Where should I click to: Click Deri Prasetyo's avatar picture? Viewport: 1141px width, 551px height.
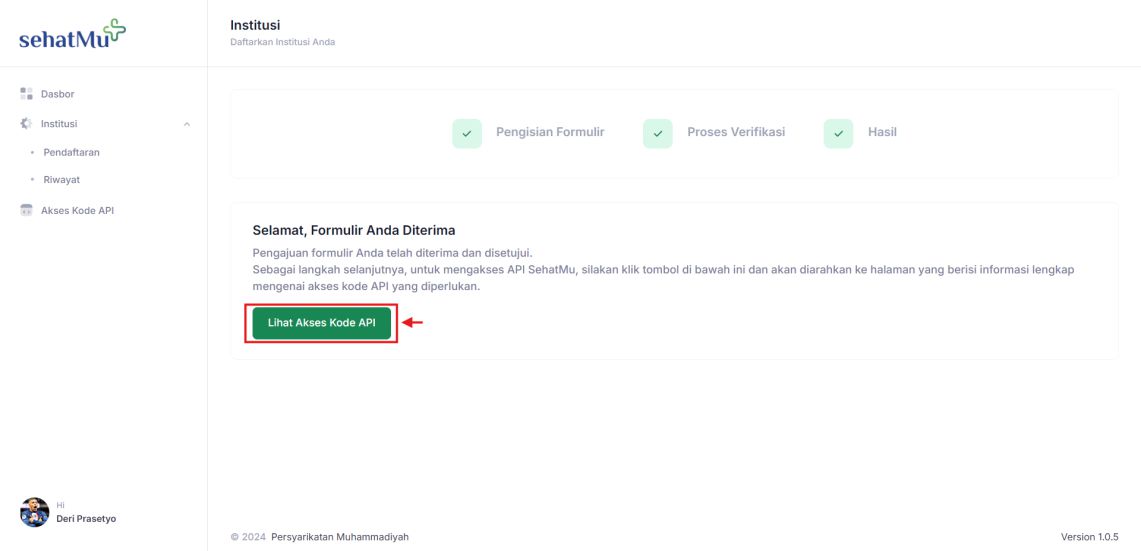(34, 512)
